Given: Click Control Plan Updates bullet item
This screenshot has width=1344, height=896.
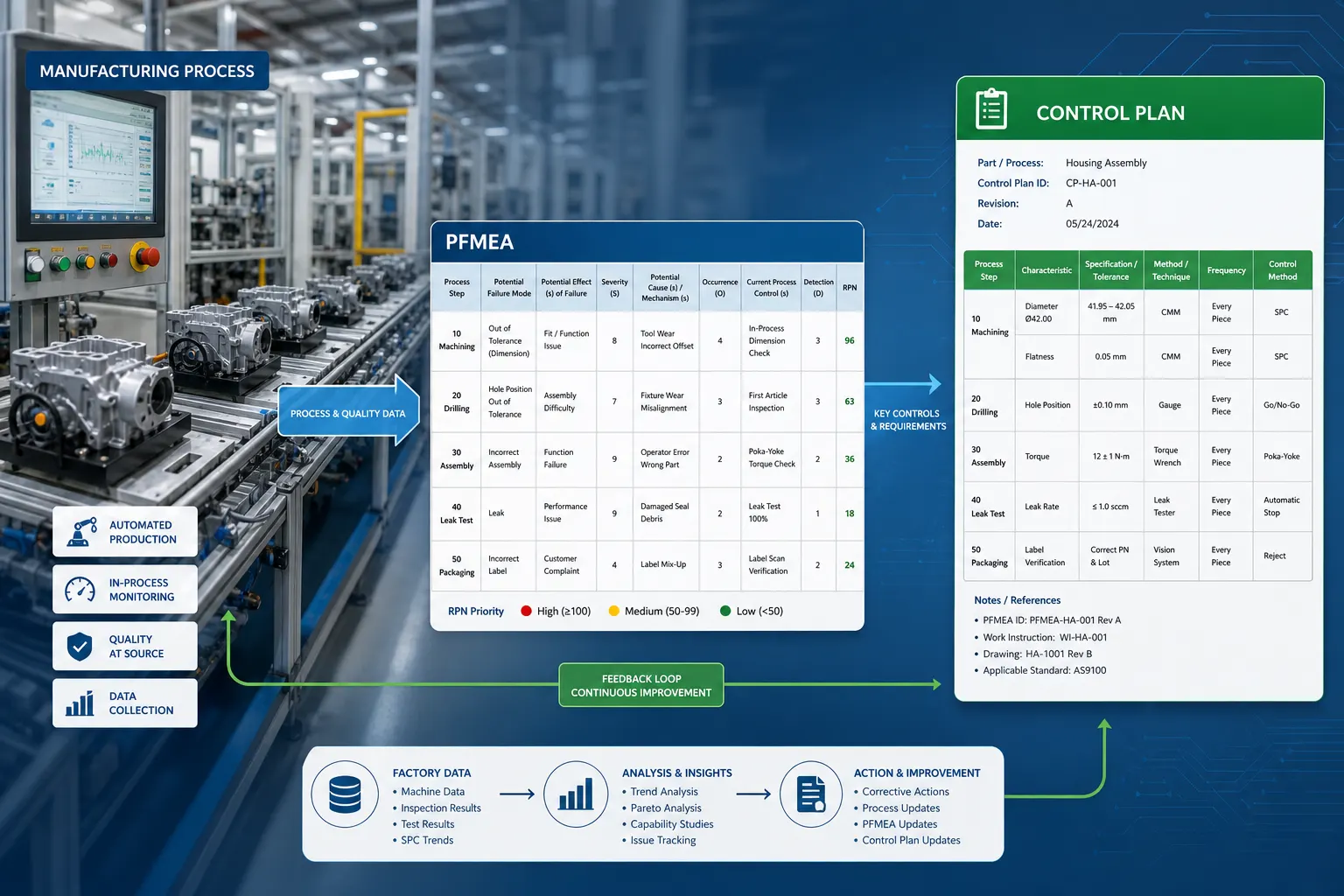Looking at the screenshot, I should pos(911,841).
